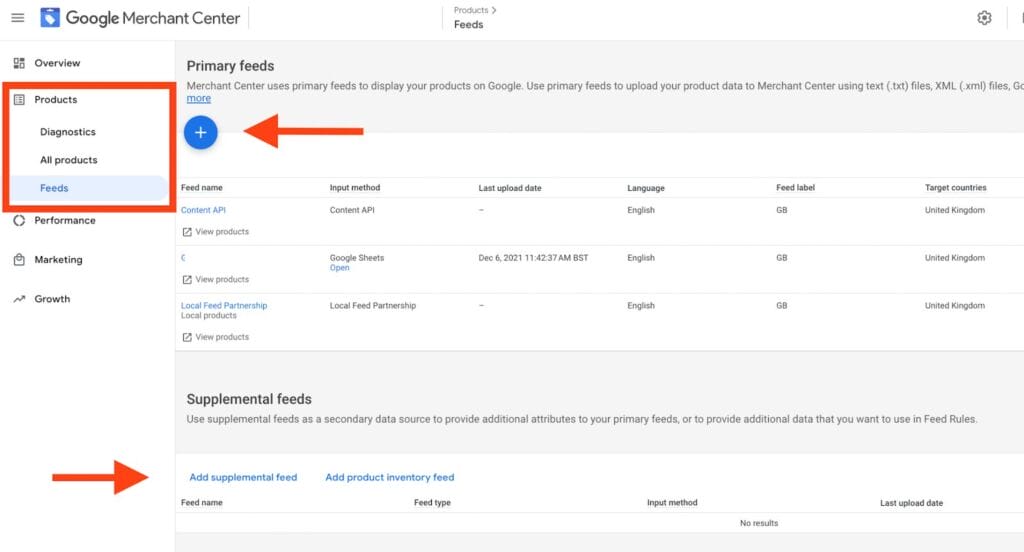The width and height of the screenshot is (1024, 552).
Task: Click external link icon under Local Feed Partnership
Action: (x=187, y=337)
